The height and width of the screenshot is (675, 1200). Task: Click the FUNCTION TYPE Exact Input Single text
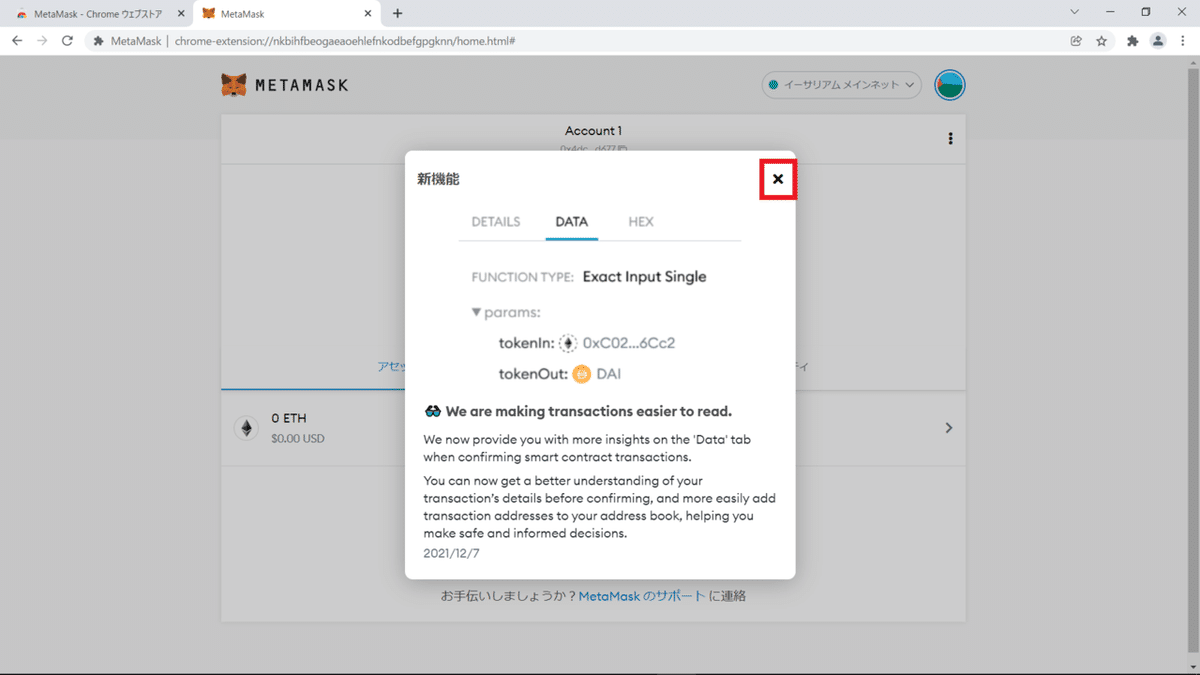(x=589, y=277)
